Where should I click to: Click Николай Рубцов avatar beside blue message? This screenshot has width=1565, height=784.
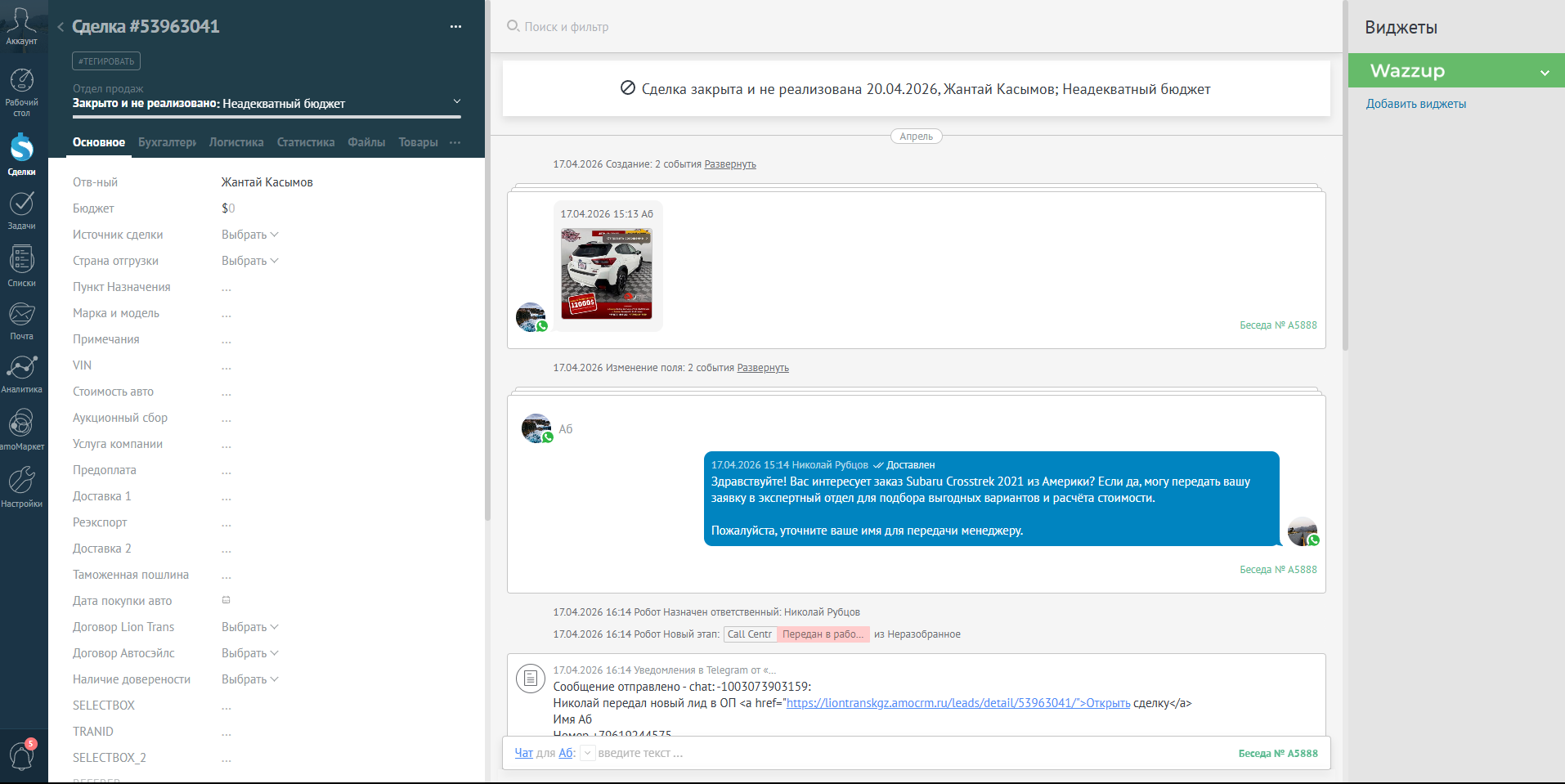pyautogui.click(x=1303, y=531)
